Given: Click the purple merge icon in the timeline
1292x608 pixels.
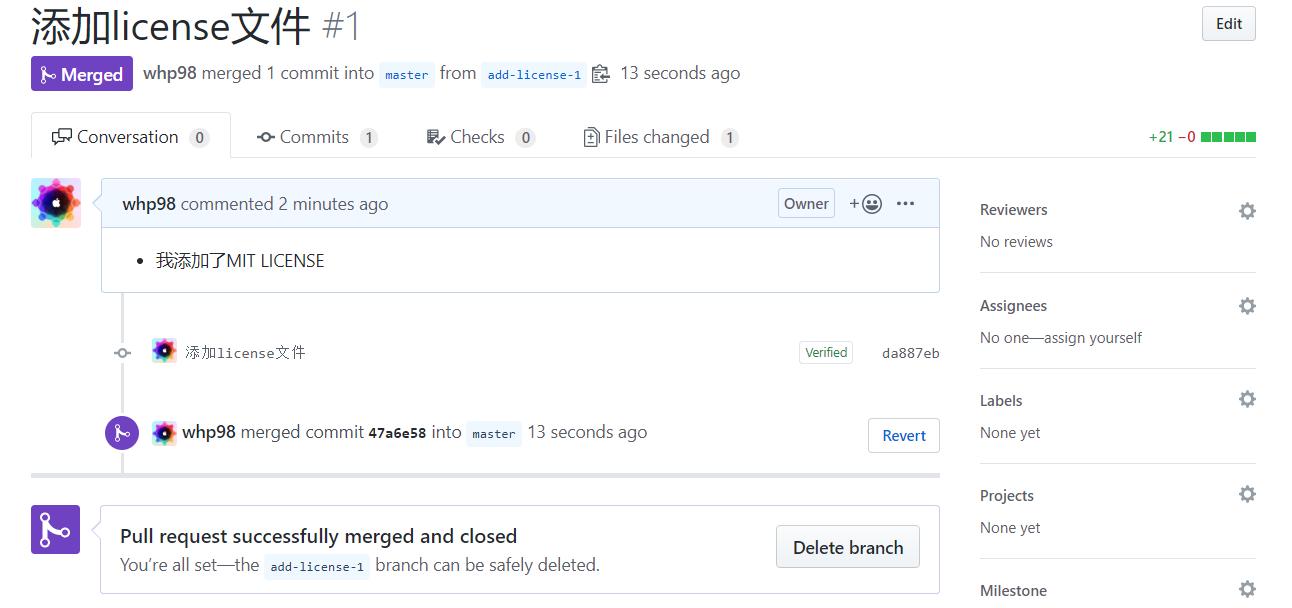Looking at the screenshot, I should [x=122, y=433].
